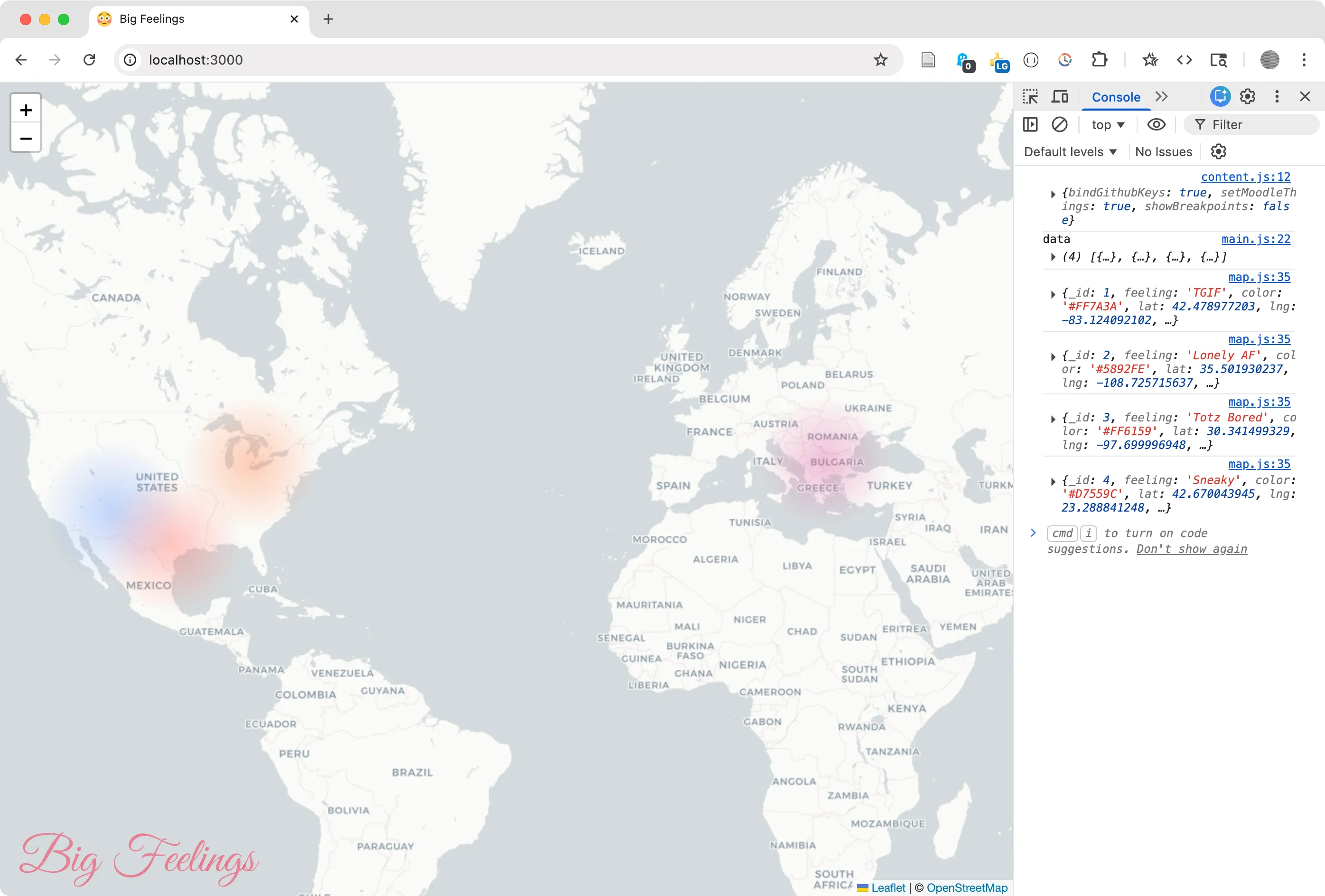Reload the localhost page

coord(90,60)
